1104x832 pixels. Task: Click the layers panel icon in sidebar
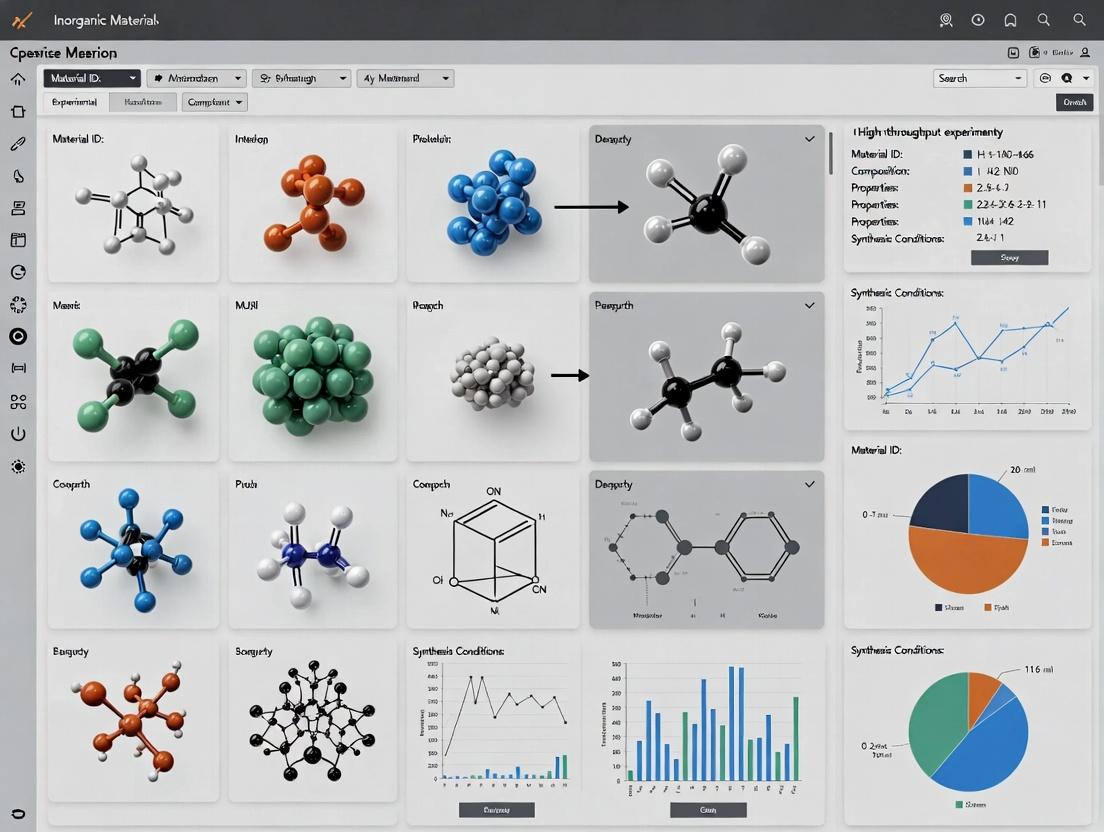[x=18, y=207]
